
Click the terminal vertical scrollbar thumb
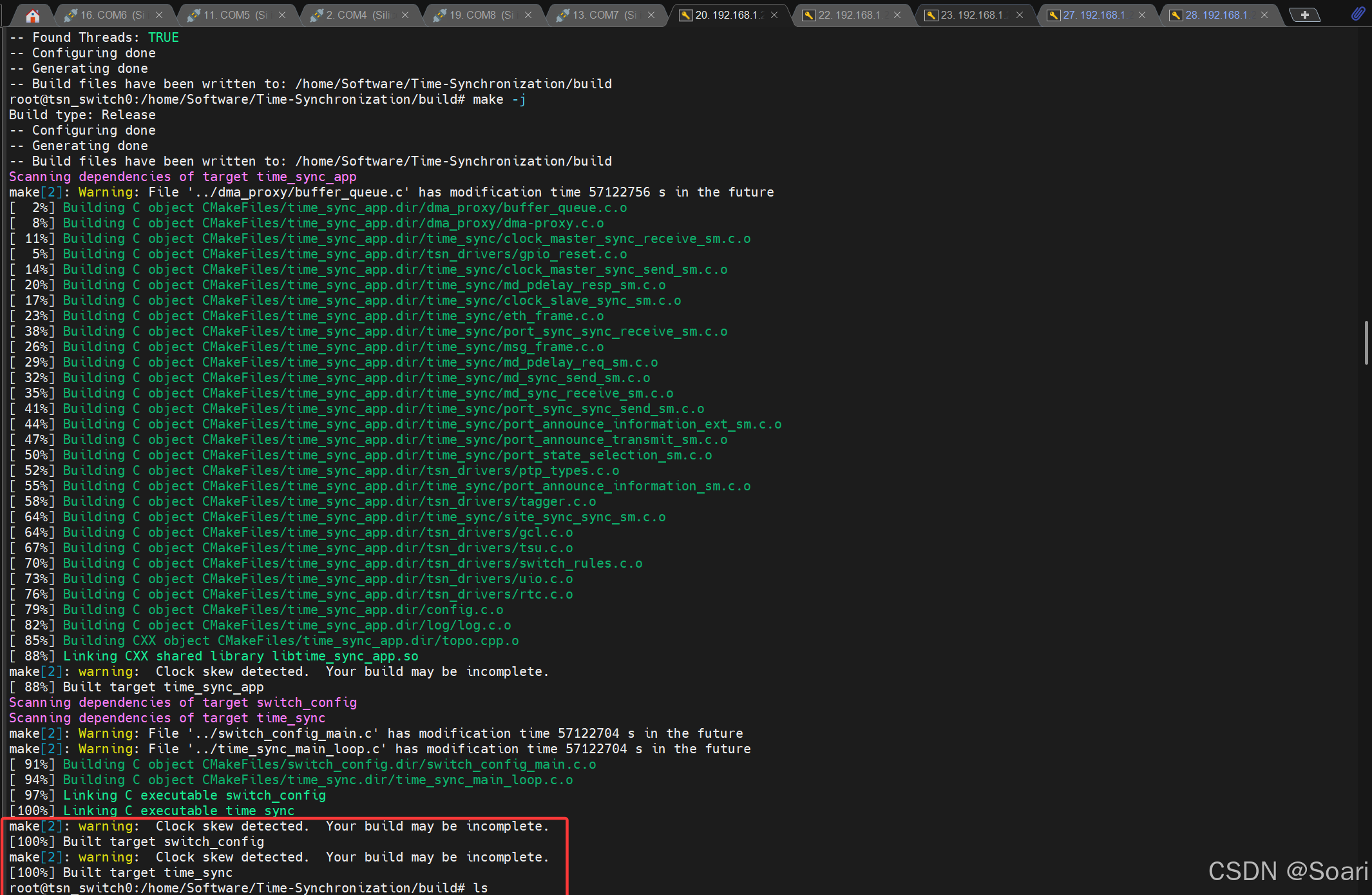[1366, 342]
